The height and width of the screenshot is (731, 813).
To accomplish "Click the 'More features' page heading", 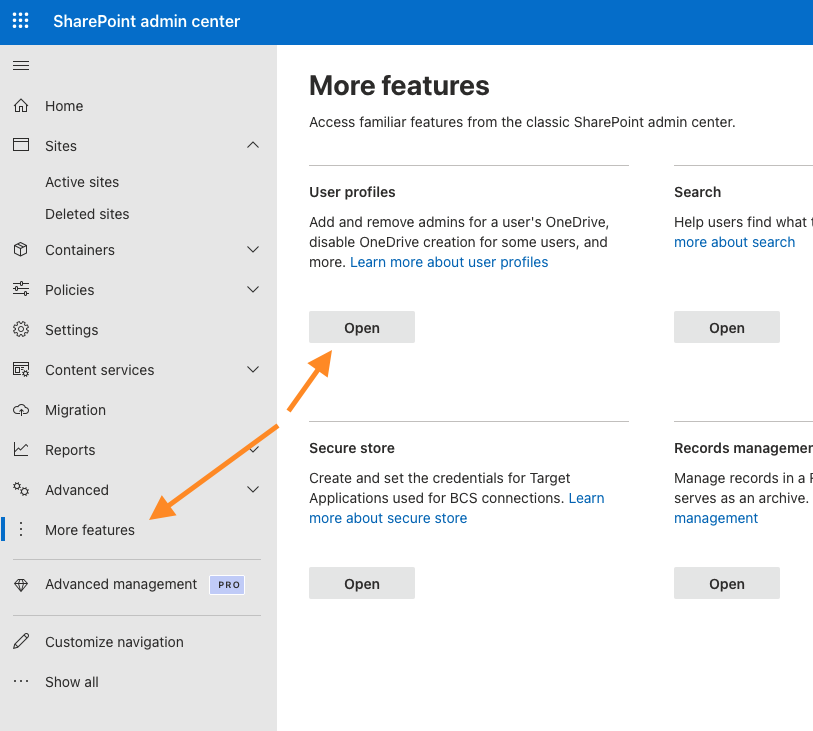I will [399, 86].
